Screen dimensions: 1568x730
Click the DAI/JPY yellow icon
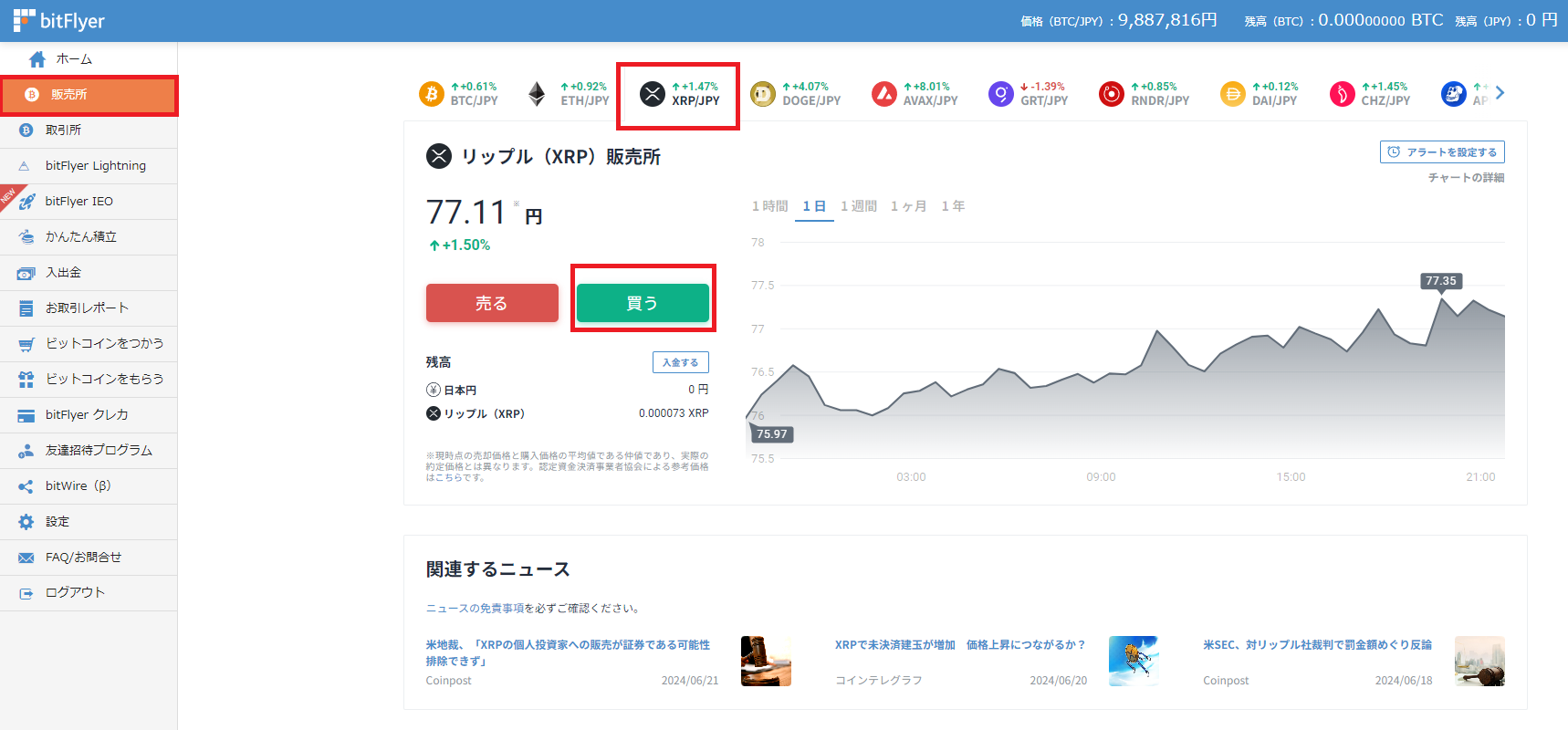(1233, 94)
